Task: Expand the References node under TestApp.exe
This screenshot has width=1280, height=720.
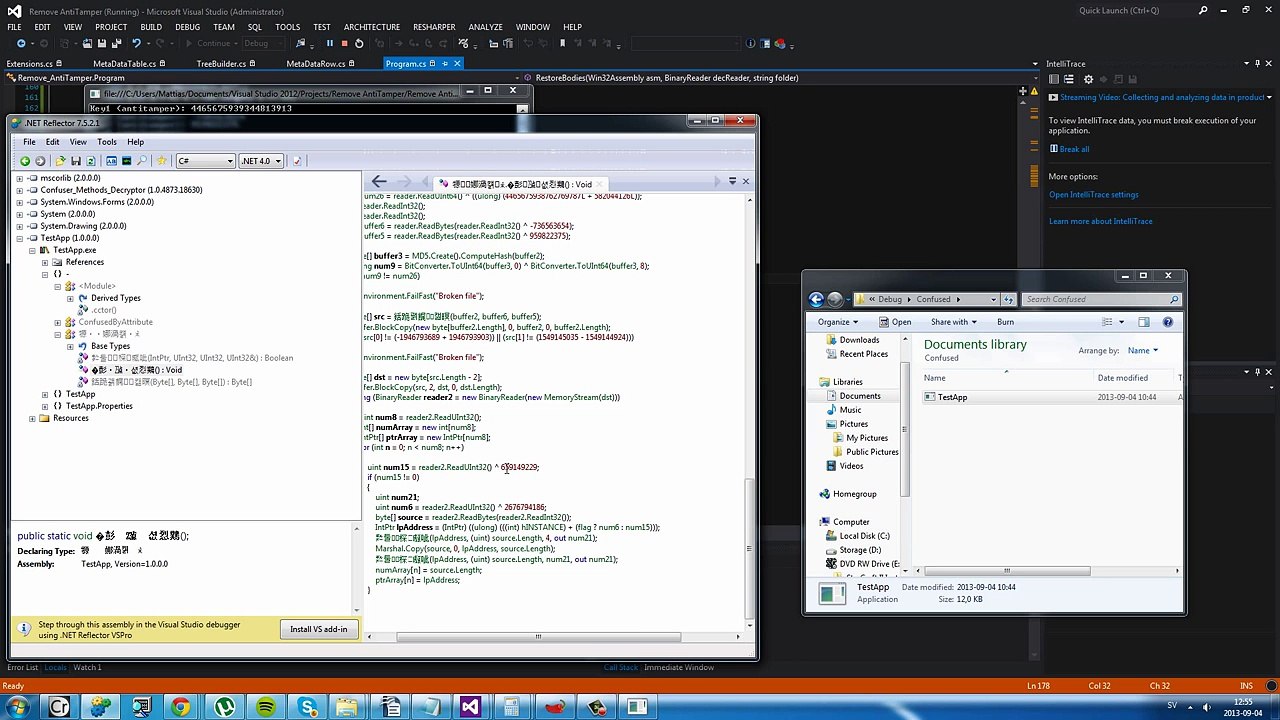Action: point(45,262)
